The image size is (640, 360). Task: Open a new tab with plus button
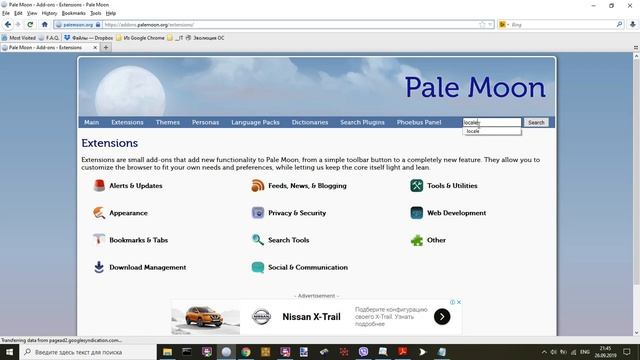(x=106, y=47)
